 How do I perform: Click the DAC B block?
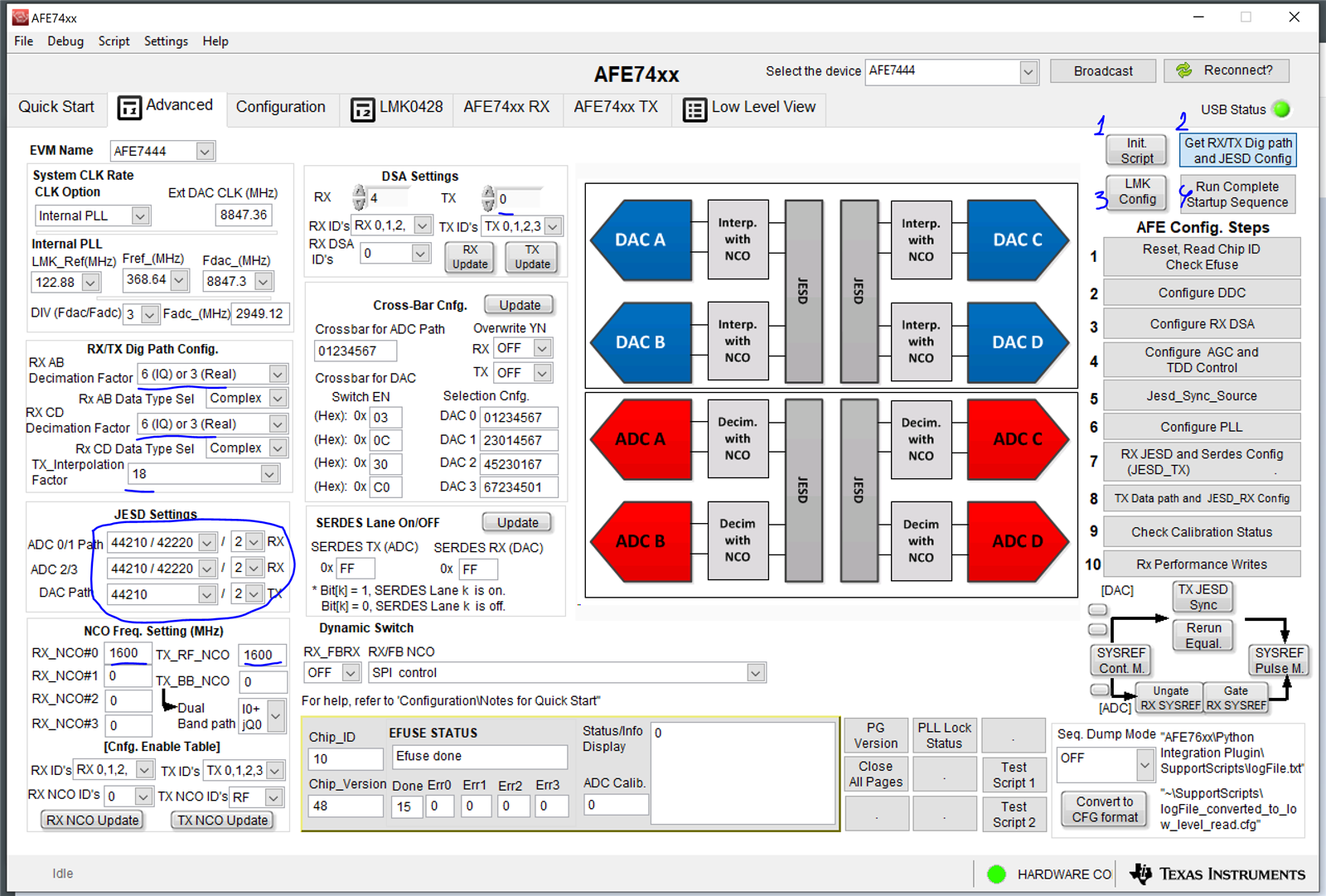(641, 341)
